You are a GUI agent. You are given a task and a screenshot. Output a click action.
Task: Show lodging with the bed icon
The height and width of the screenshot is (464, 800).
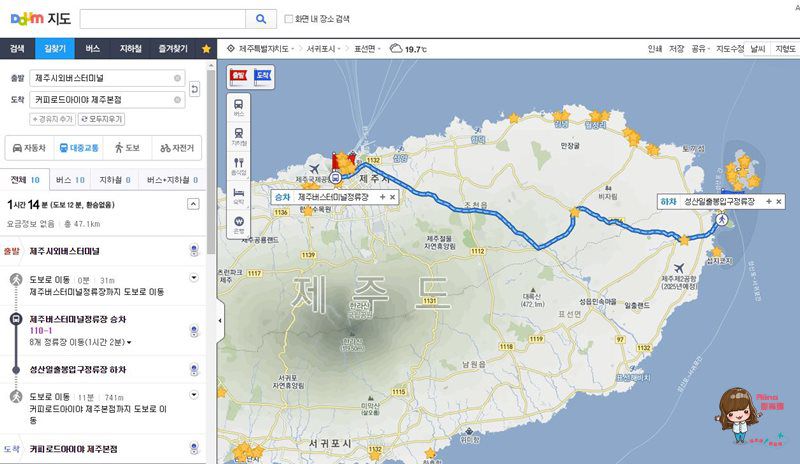click(x=238, y=195)
